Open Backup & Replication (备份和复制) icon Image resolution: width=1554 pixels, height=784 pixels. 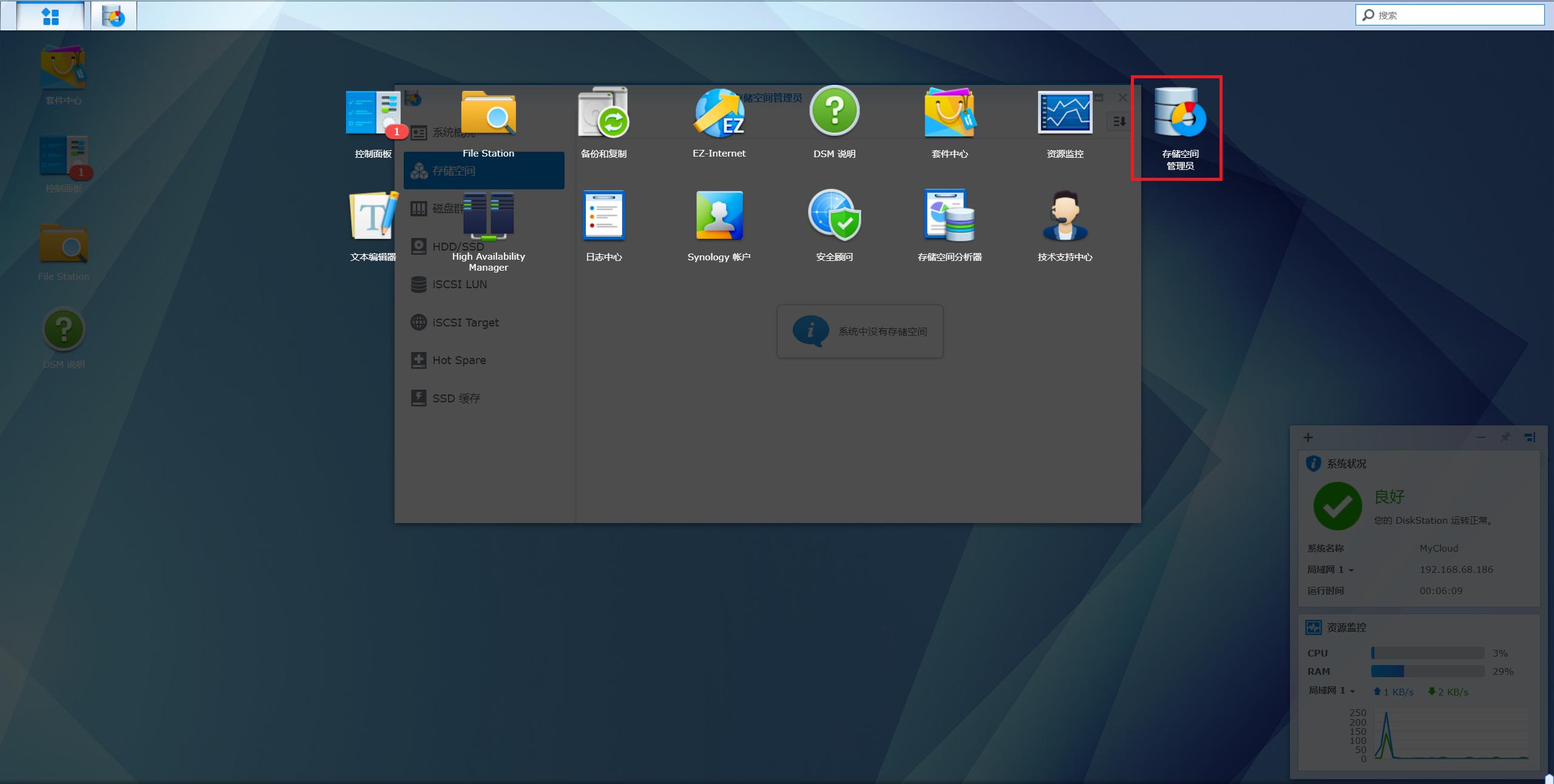[603, 113]
